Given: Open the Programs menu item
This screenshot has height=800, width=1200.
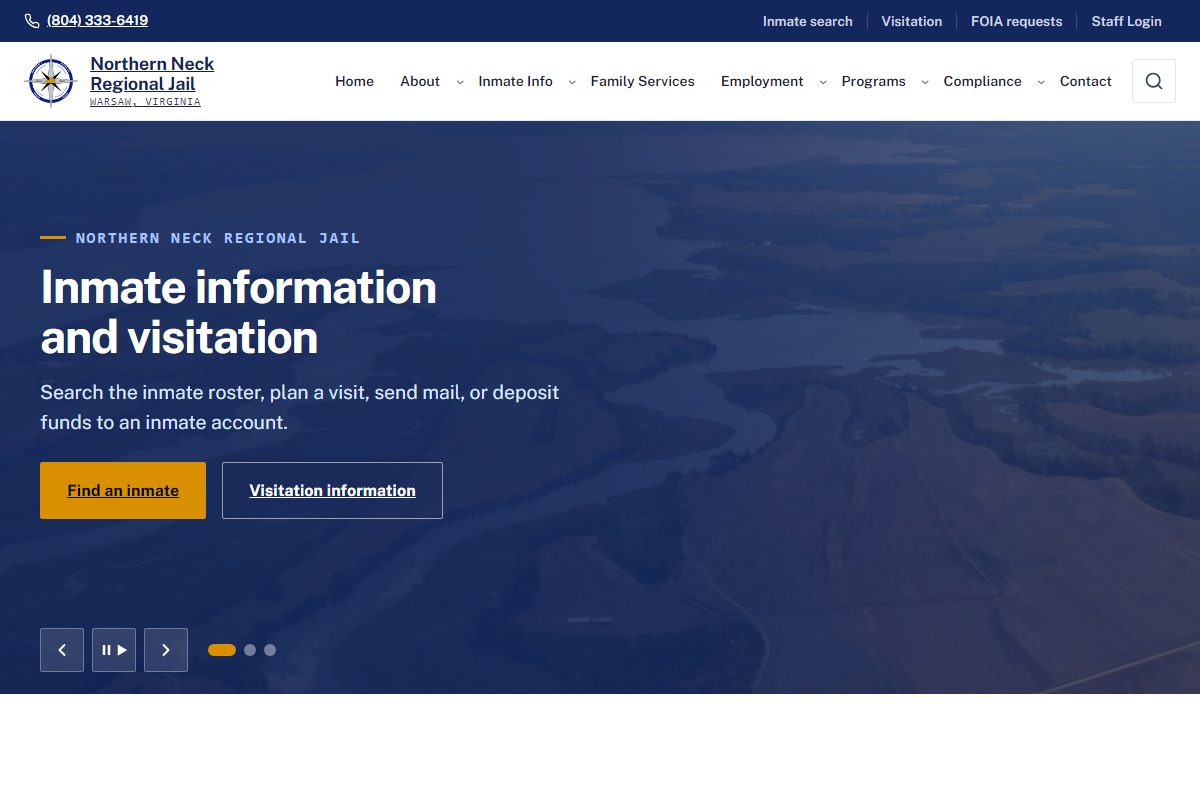Looking at the screenshot, I should click(x=874, y=81).
